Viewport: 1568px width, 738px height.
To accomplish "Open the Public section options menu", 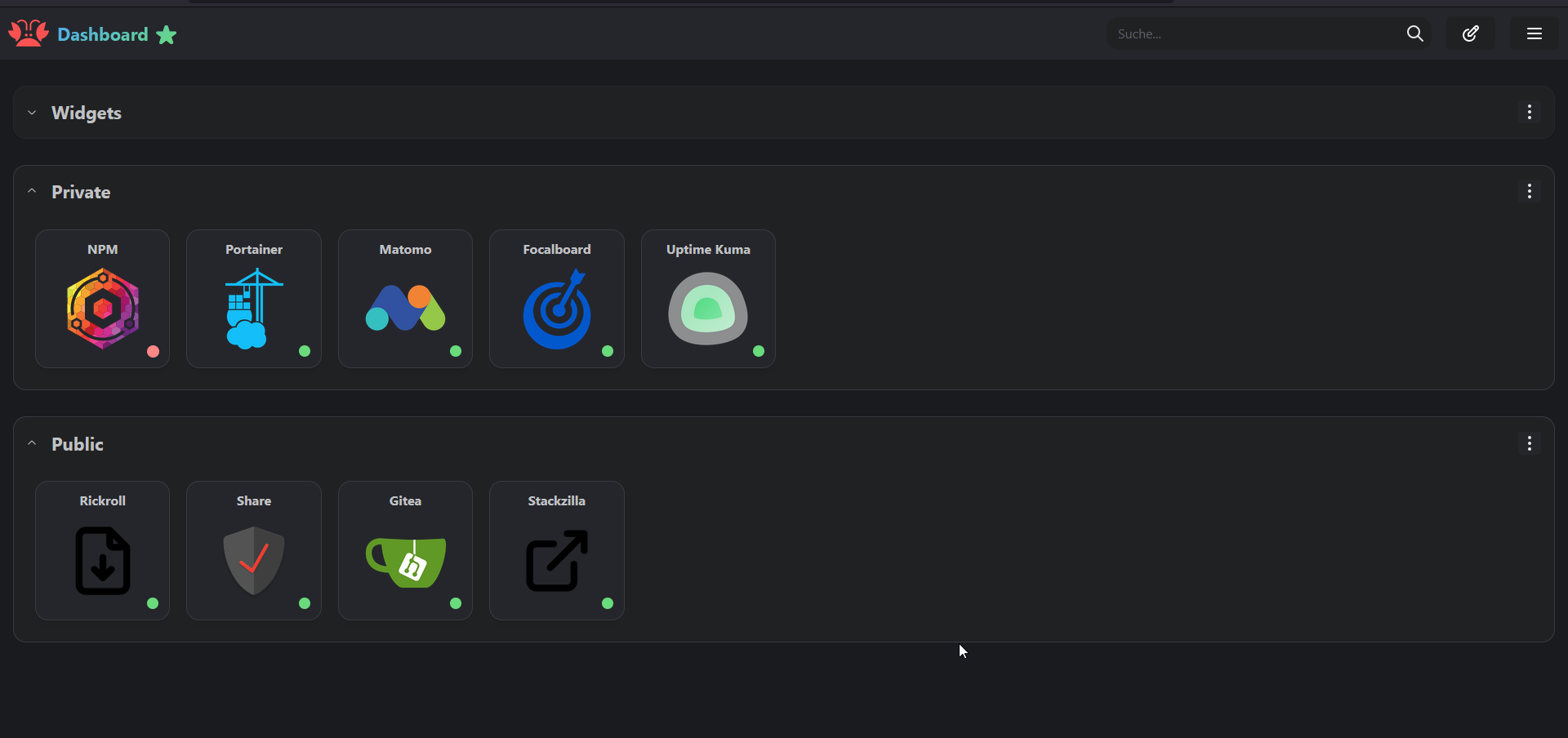I will [x=1529, y=442].
